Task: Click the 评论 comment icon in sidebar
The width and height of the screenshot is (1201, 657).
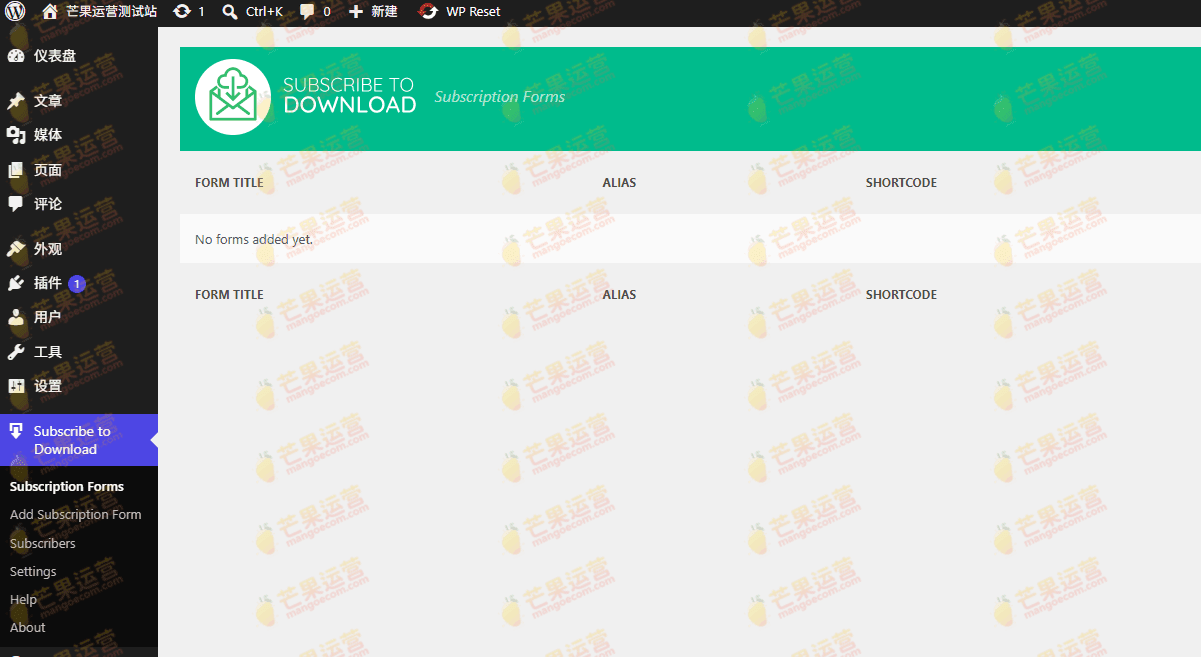Action: pyautogui.click(x=16, y=204)
